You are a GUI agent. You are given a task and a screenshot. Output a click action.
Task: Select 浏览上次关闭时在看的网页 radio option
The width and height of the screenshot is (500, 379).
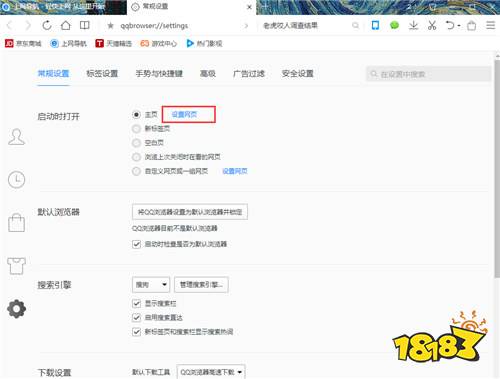136,157
